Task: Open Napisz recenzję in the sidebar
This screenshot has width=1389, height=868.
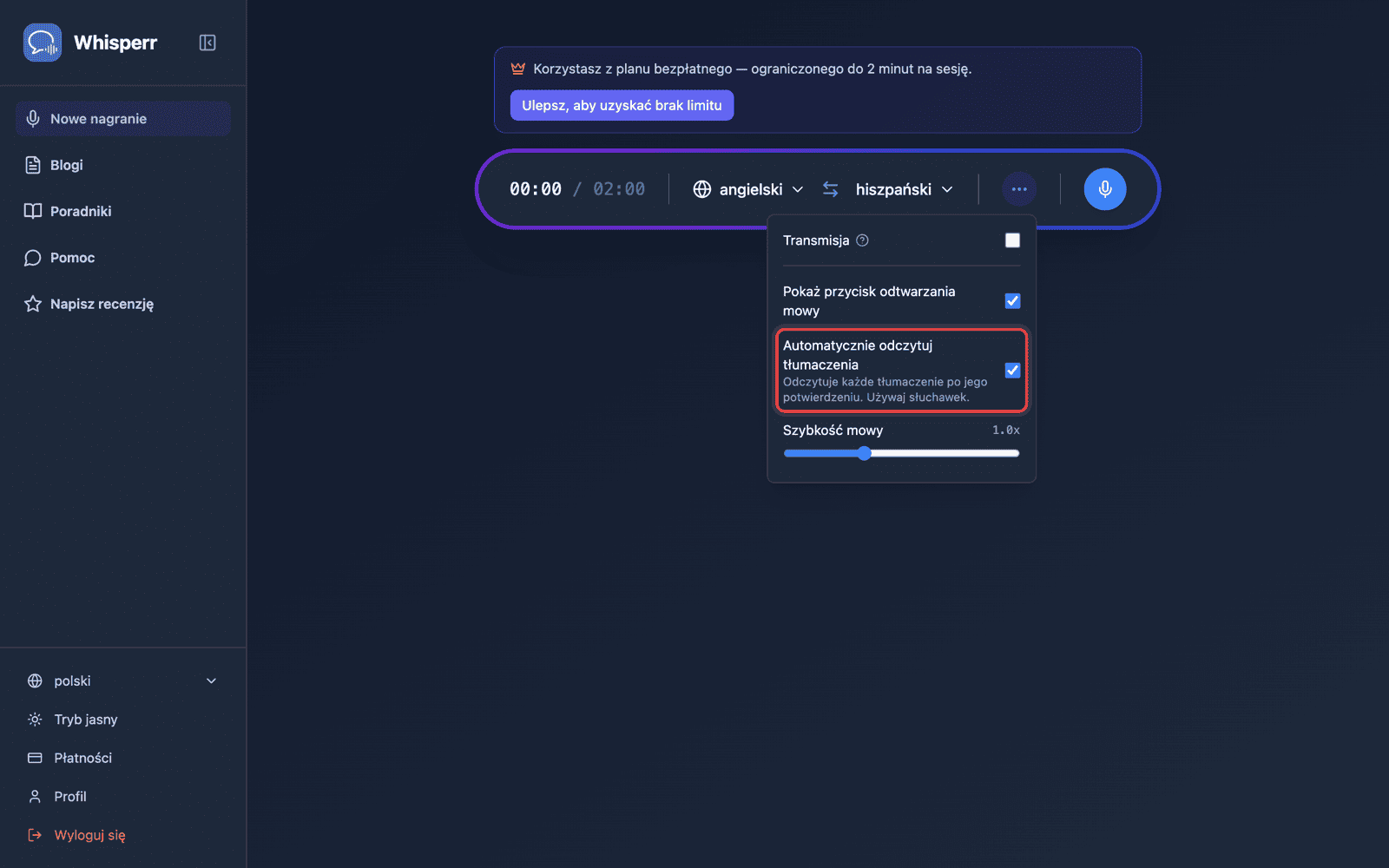Action: (x=122, y=304)
